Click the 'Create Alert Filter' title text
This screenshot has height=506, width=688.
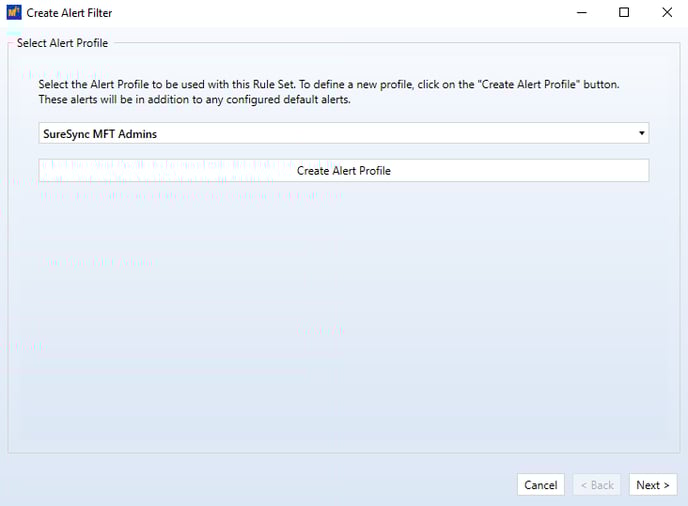point(69,13)
